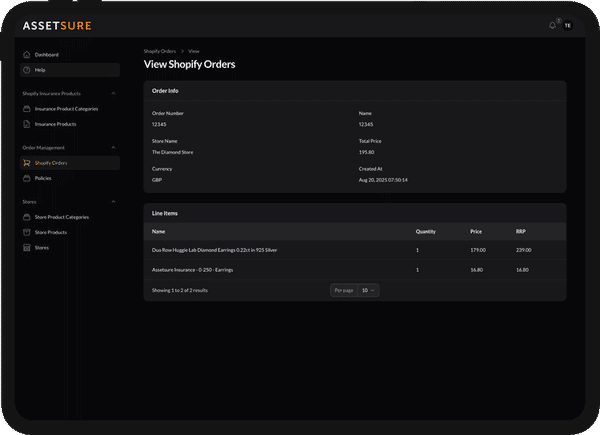Click the Shopify Orders breadcrumb link
Screen dimensions: 600x435
click(160, 50)
